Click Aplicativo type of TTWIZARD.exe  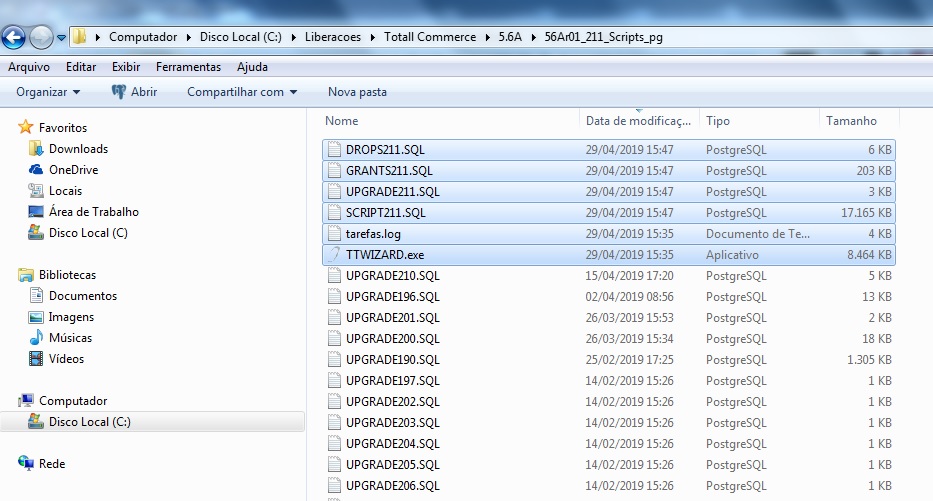coord(732,255)
